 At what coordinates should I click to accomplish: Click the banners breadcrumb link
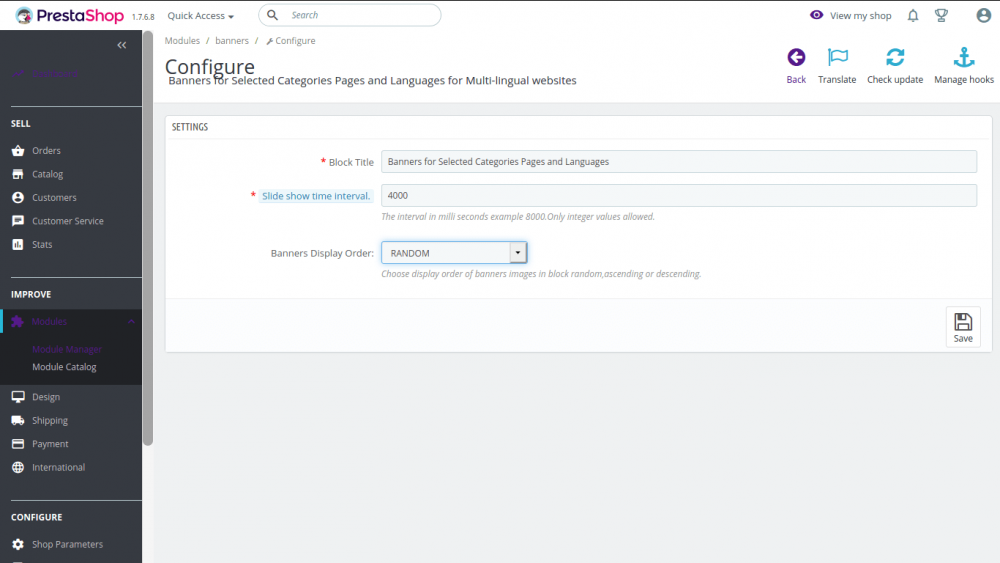click(232, 41)
